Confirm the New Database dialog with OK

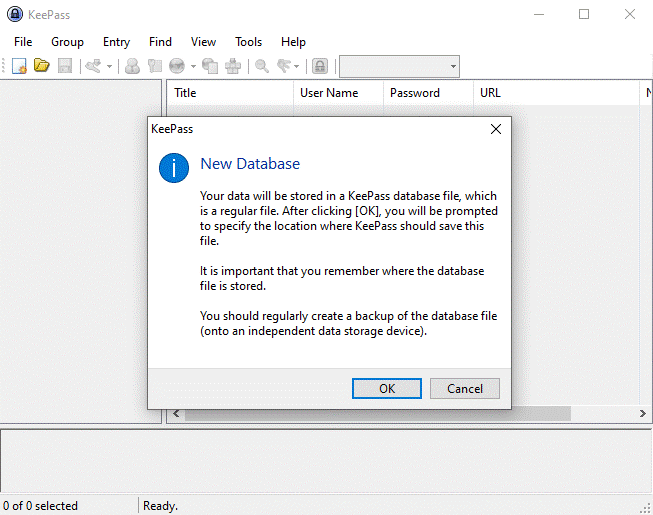(387, 388)
